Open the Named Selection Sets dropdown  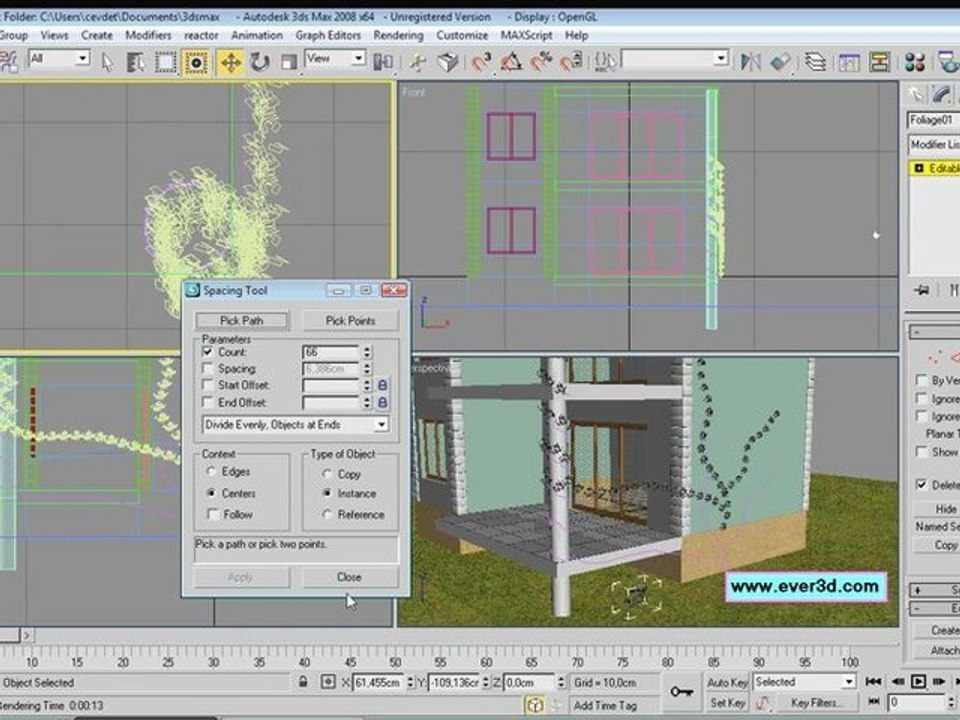click(675, 59)
